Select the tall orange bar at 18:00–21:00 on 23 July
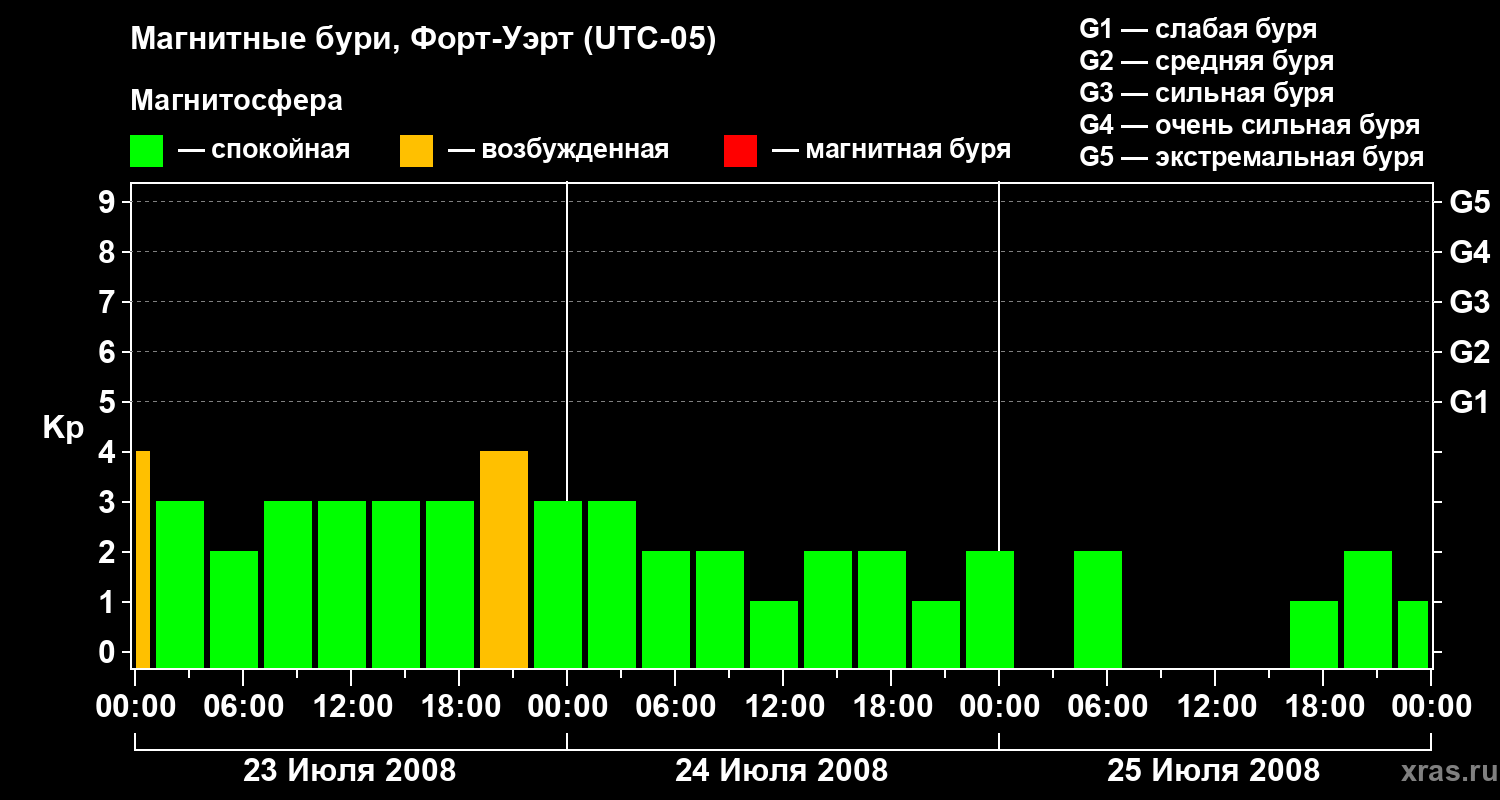The height and width of the screenshot is (800, 1500). 504,560
